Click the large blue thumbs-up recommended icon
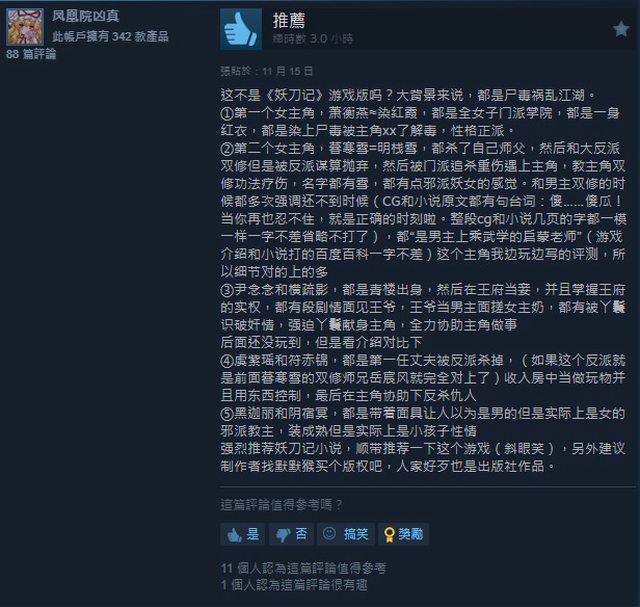 241,29
